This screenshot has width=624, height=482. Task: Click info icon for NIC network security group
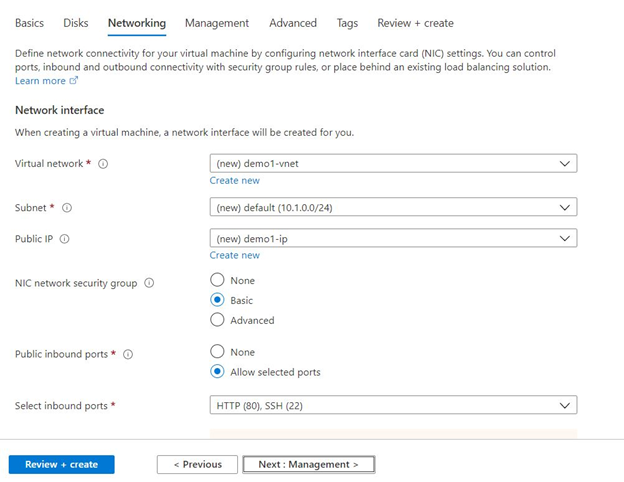click(x=149, y=283)
